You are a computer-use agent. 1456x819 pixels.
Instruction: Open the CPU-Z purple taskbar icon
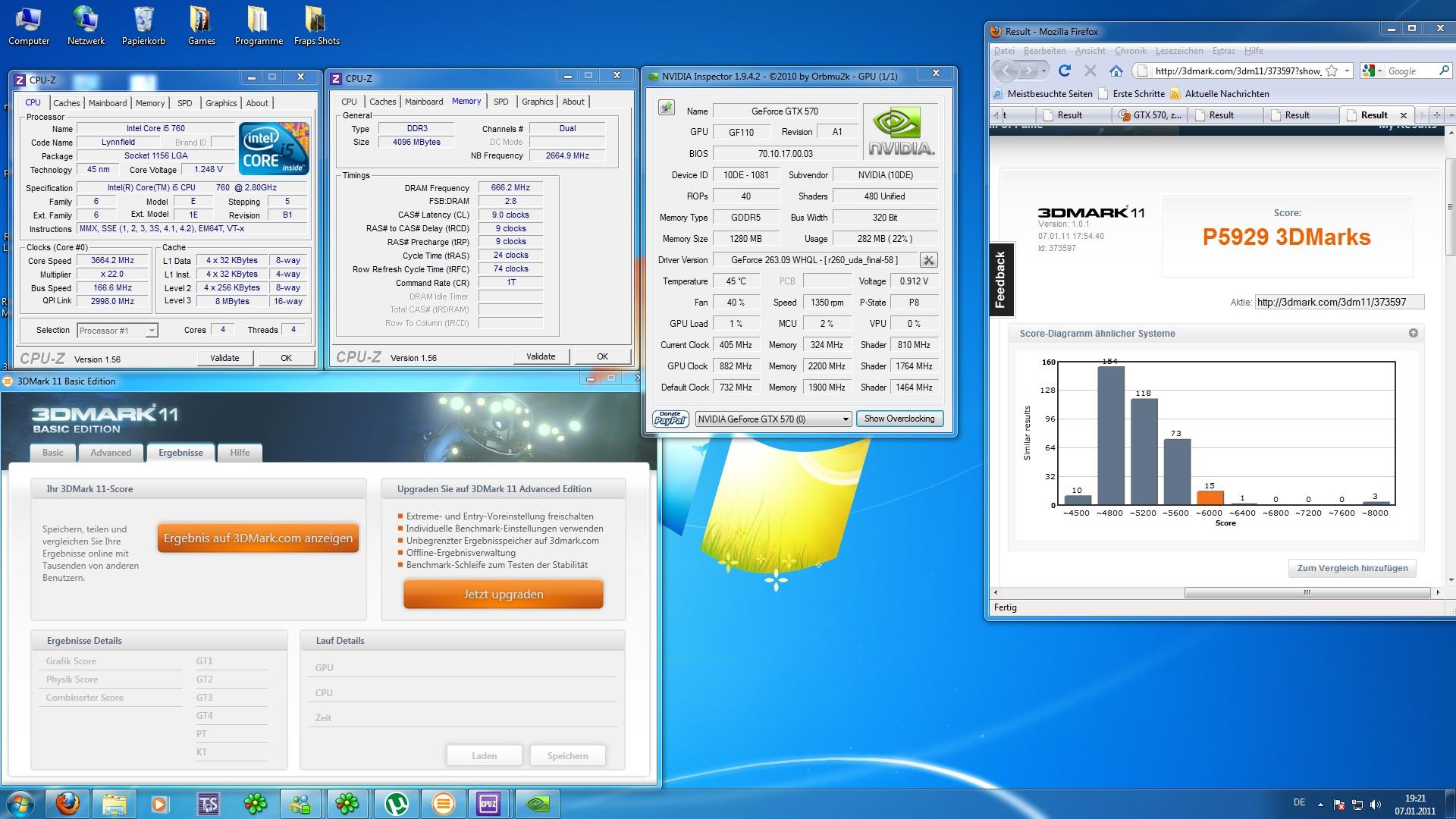488,803
